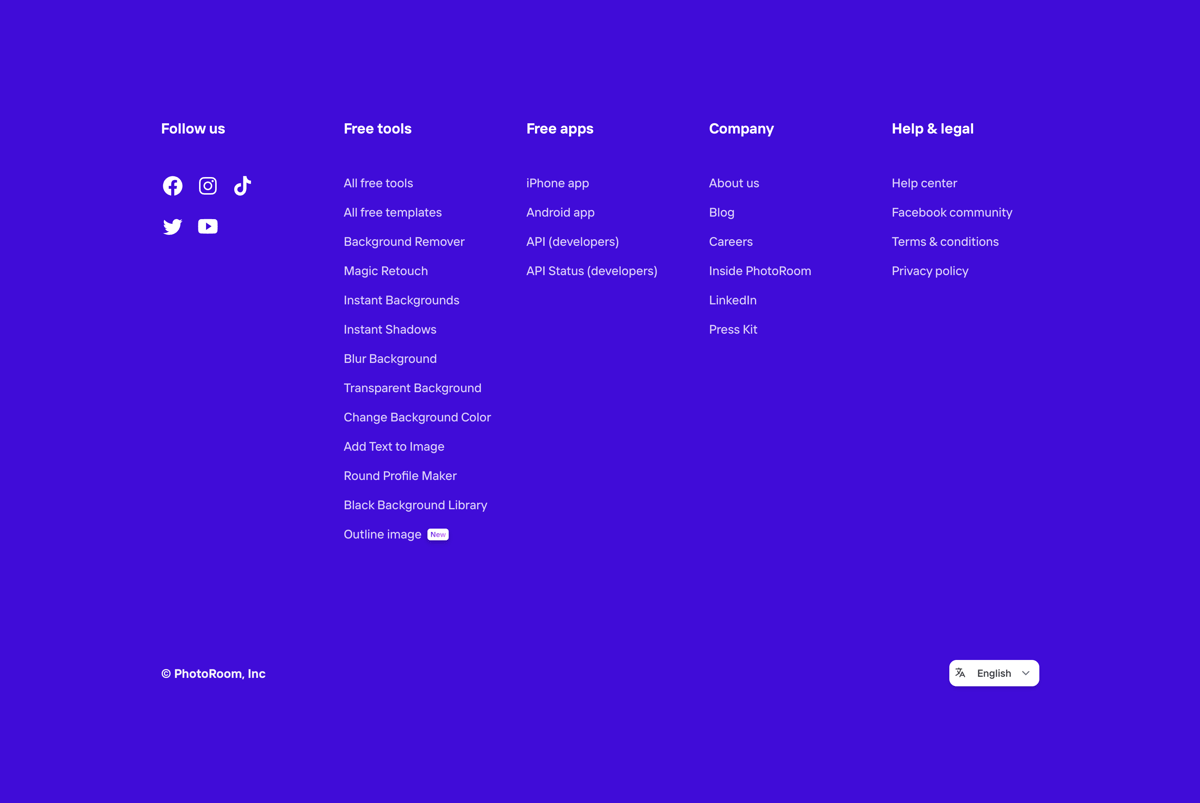View the Privacy policy

tap(930, 270)
